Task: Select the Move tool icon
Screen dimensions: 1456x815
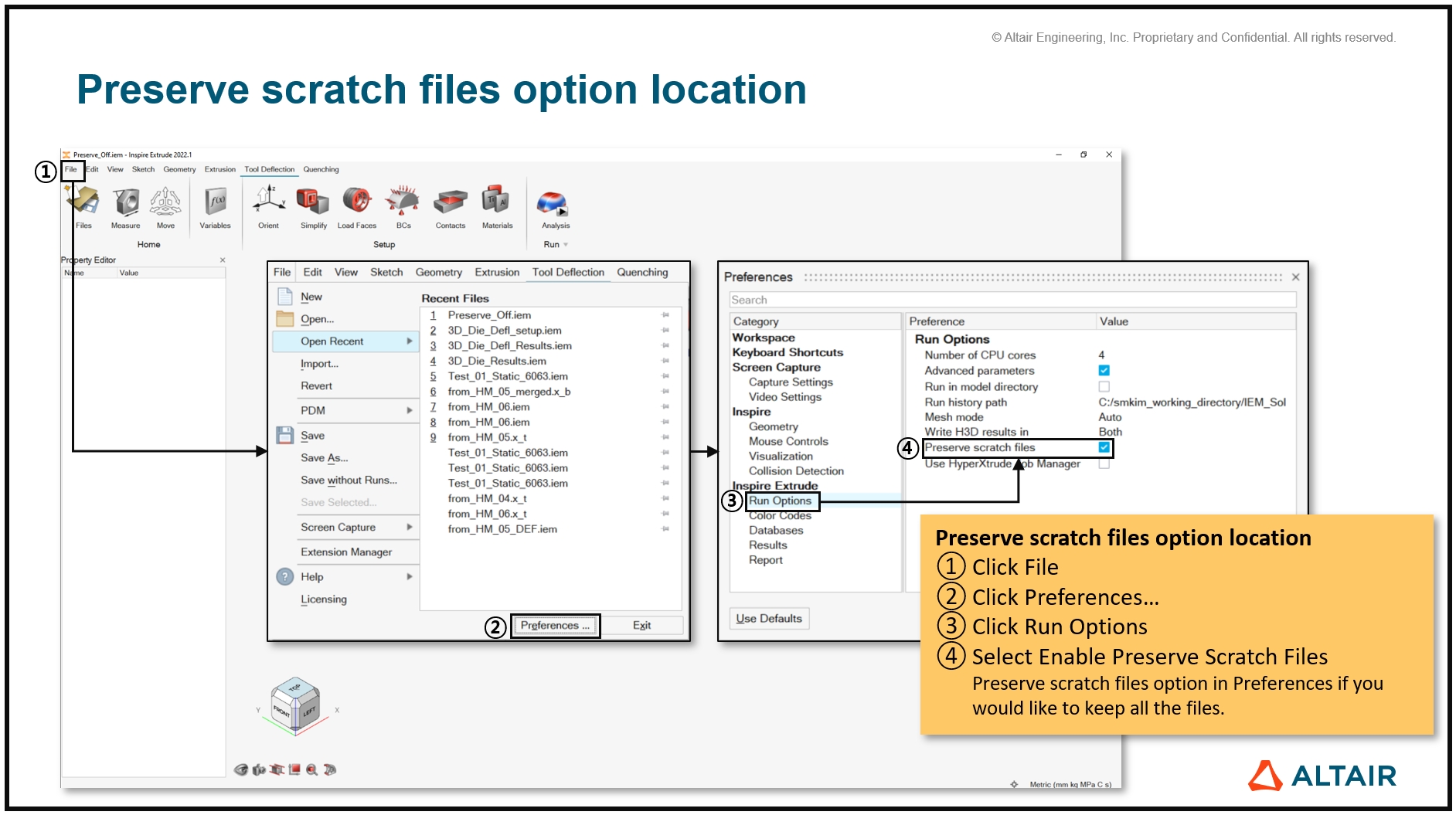Action: [165, 202]
